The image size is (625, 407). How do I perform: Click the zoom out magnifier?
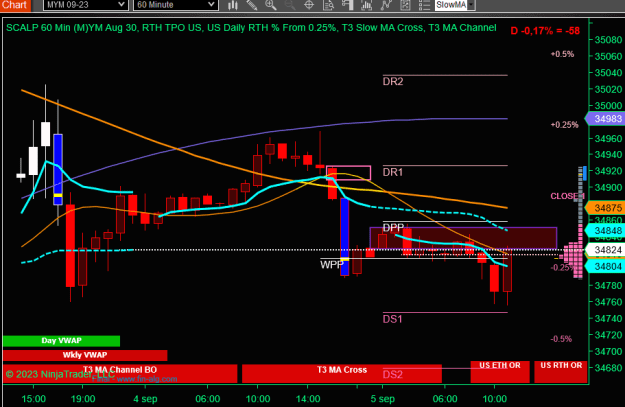pyautogui.click(x=290, y=5)
